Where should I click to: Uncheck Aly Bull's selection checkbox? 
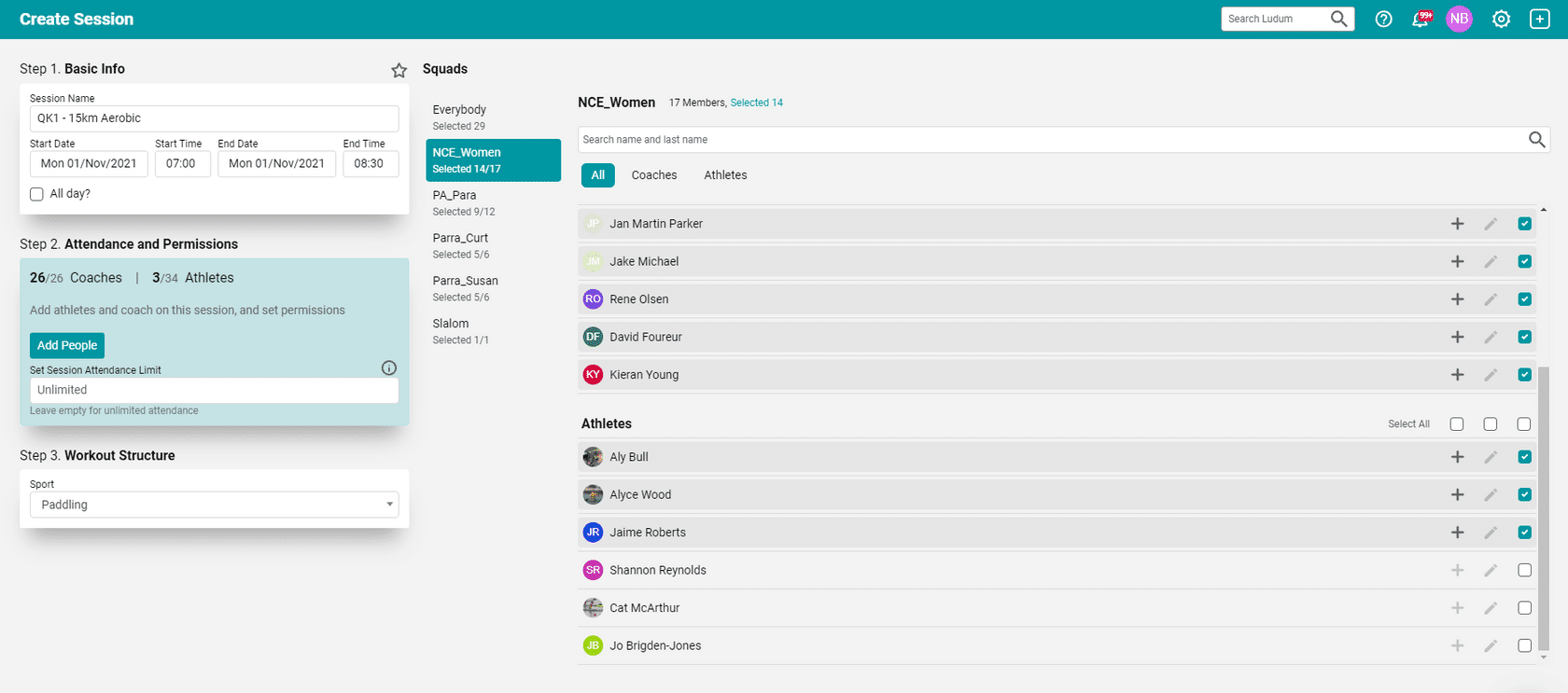[x=1524, y=457]
